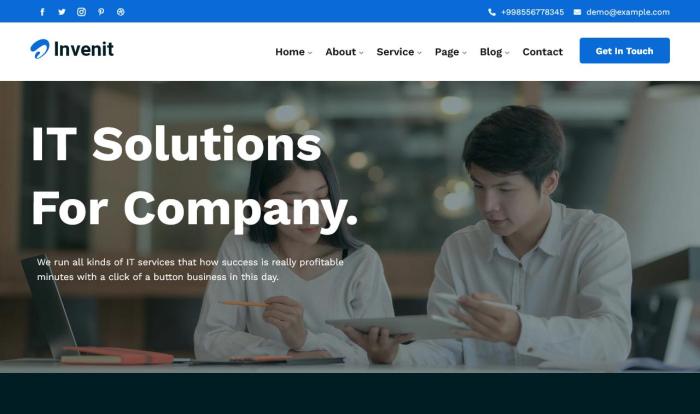
Task: Select the Service nav item
Action: click(x=395, y=52)
